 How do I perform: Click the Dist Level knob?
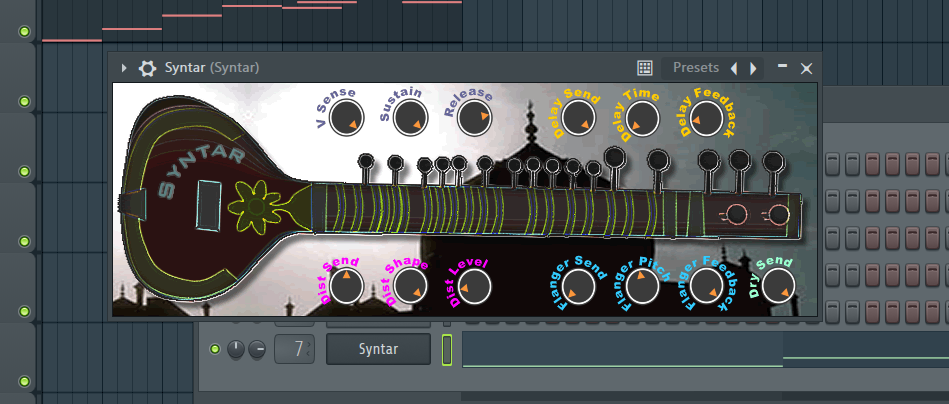coord(474,285)
